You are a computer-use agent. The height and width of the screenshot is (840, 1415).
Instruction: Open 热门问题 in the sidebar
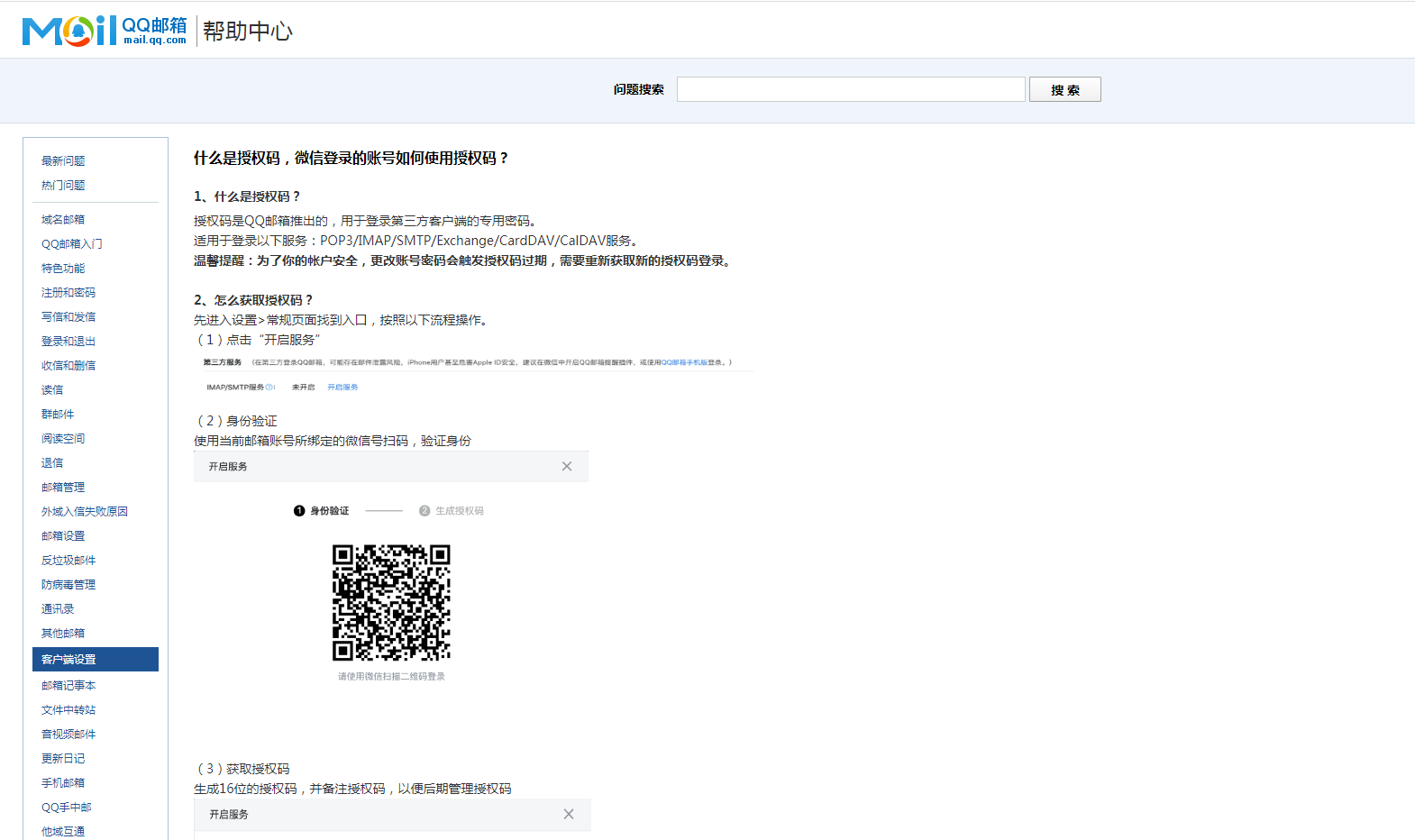click(63, 186)
